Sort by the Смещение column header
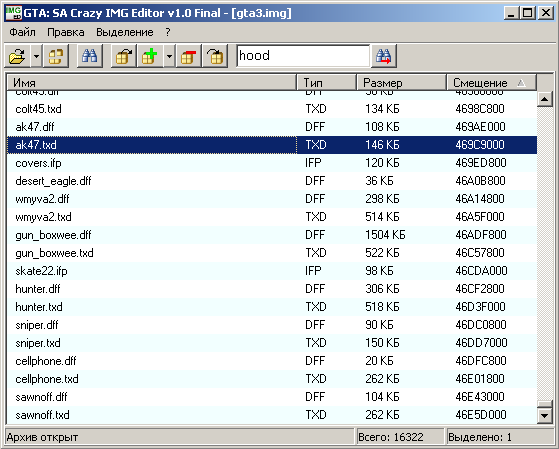This screenshot has width=559, height=449. click(x=492, y=83)
